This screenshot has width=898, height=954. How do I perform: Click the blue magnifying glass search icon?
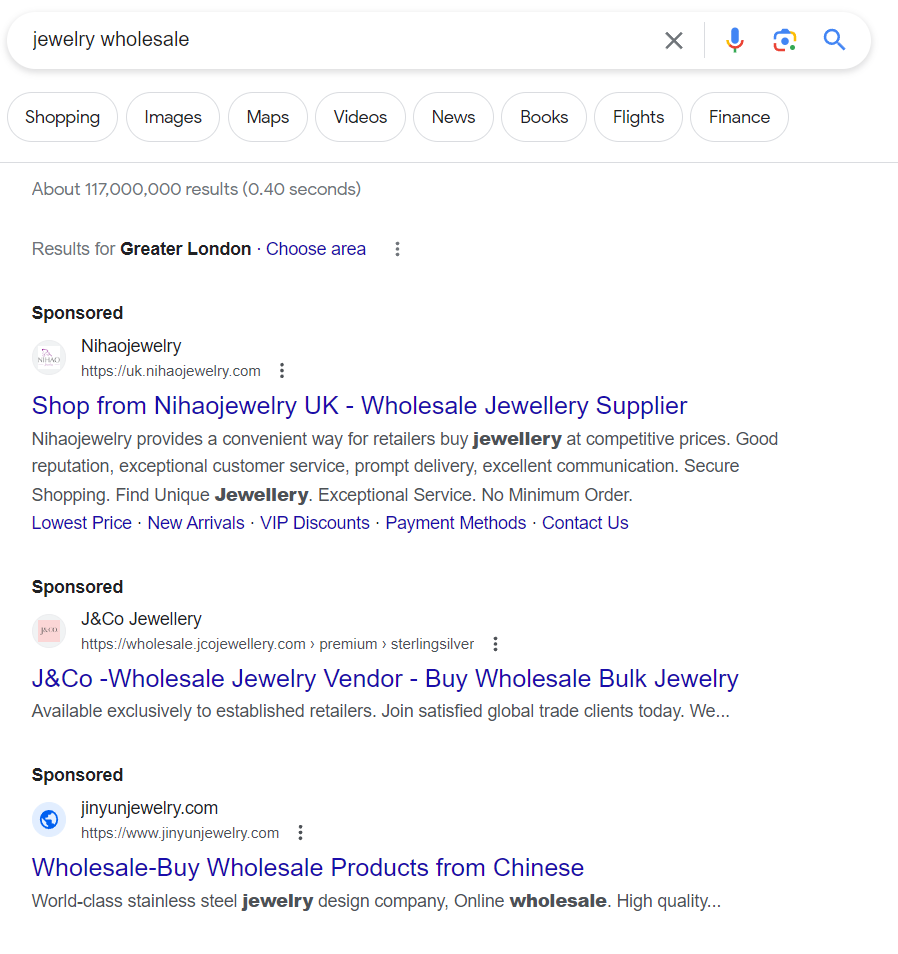click(x=834, y=40)
